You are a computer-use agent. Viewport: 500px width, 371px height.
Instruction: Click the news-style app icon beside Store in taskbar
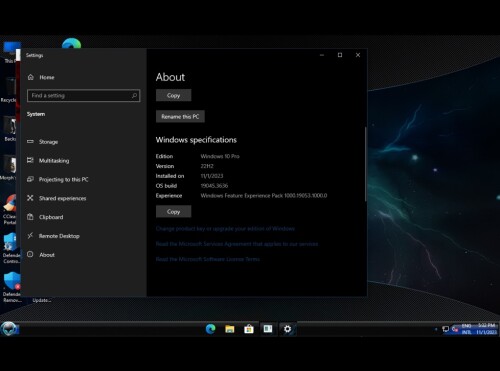point(268,329)
